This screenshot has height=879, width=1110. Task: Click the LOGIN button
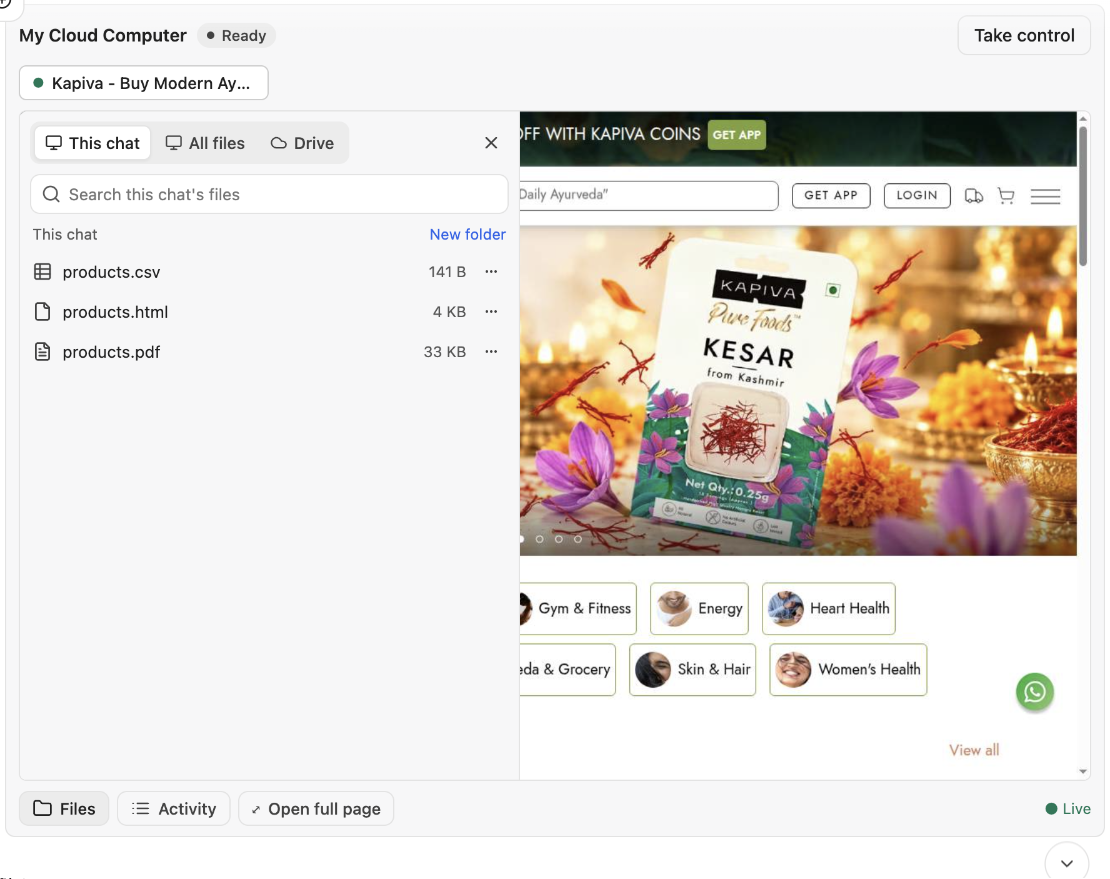(x=917, y=195)
